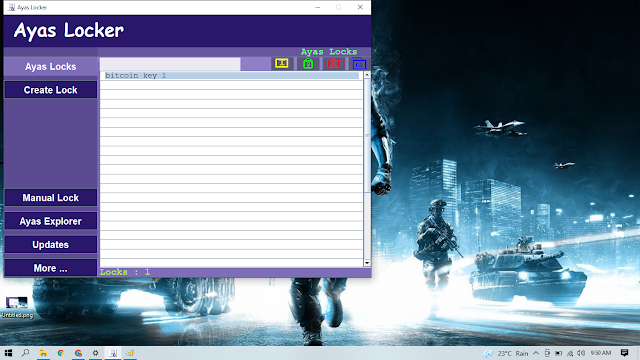Select the 'bitcoin key 1' lock entry
640x360 pixels.
tap(231, 76)
